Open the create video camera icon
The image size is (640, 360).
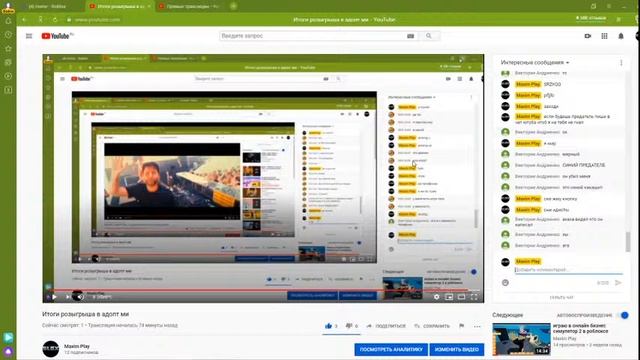pos(588,36)
